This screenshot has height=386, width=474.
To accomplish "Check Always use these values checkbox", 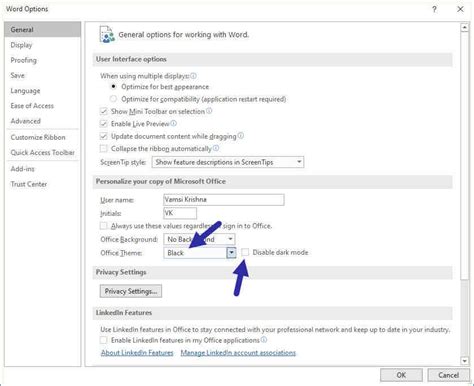I will (104, 226).
